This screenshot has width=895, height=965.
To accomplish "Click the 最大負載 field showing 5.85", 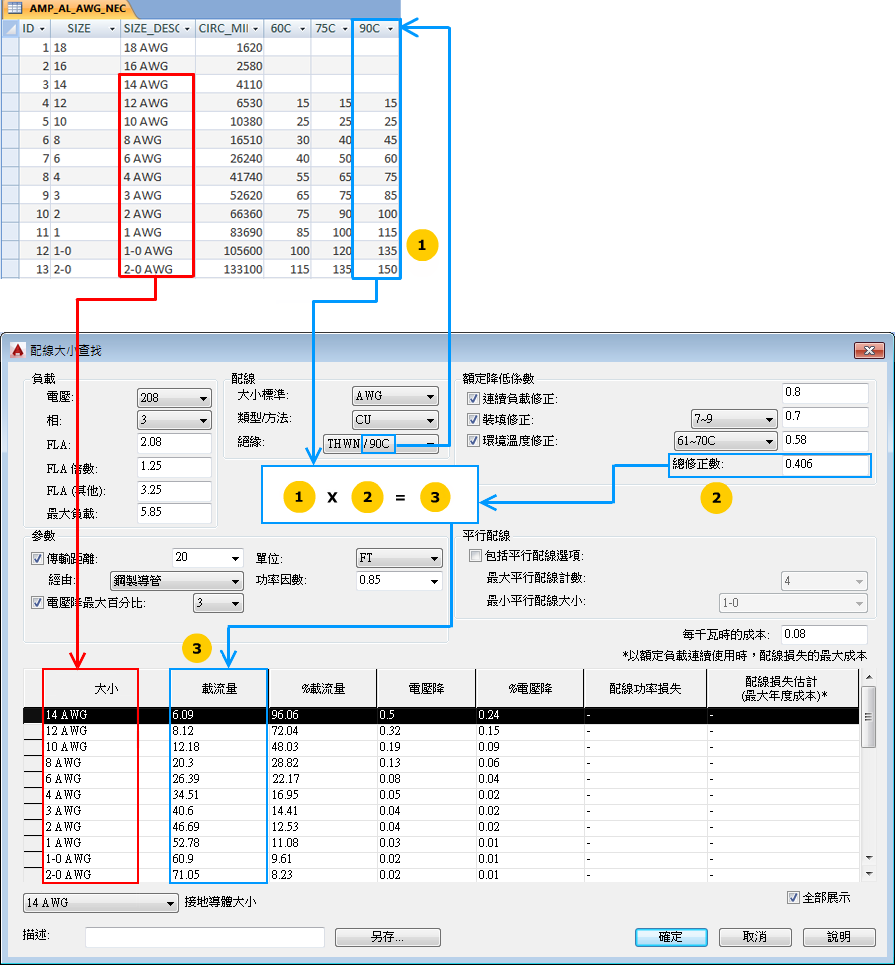I will (x=174, y=513).
